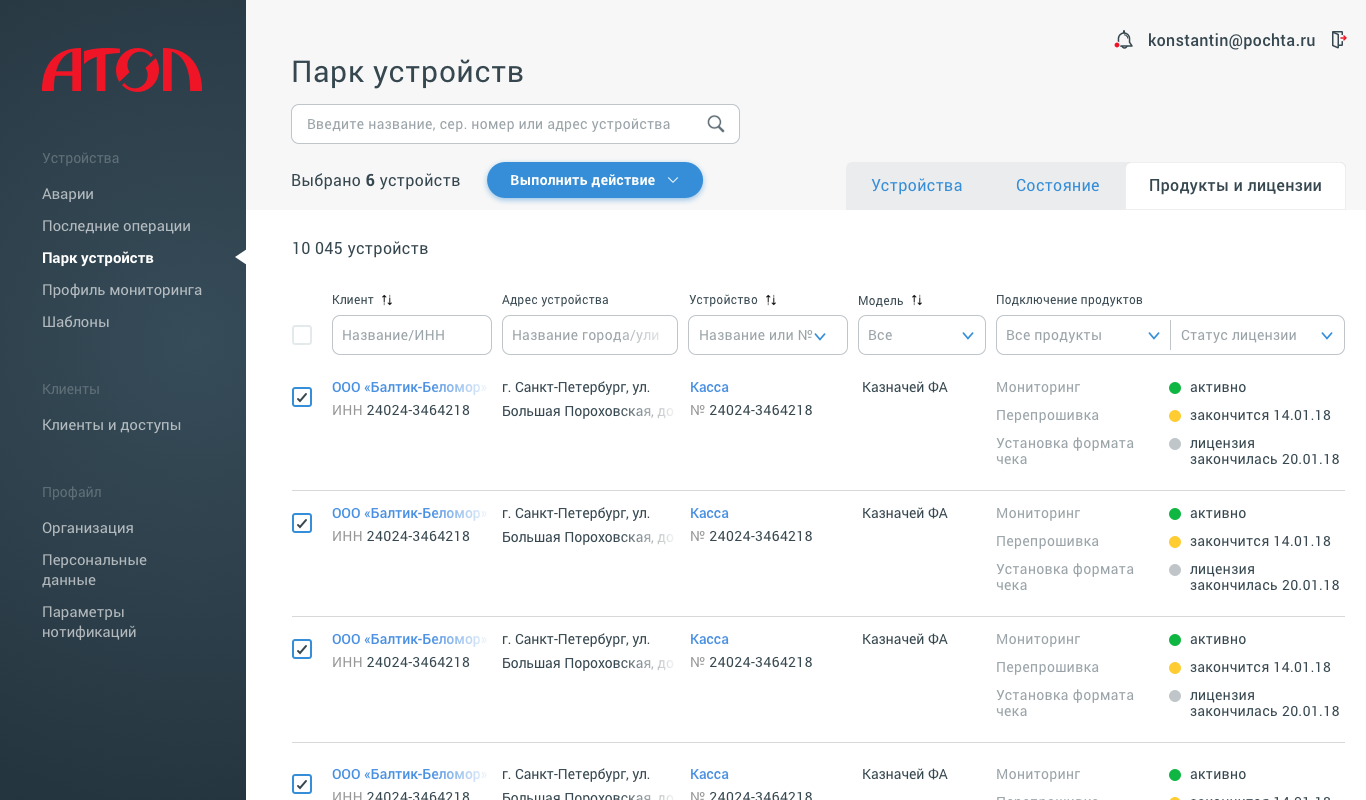Click the Выбрано 6 устройств label
Viewport: 1366px width, 800px height.
tap(376, 181)
